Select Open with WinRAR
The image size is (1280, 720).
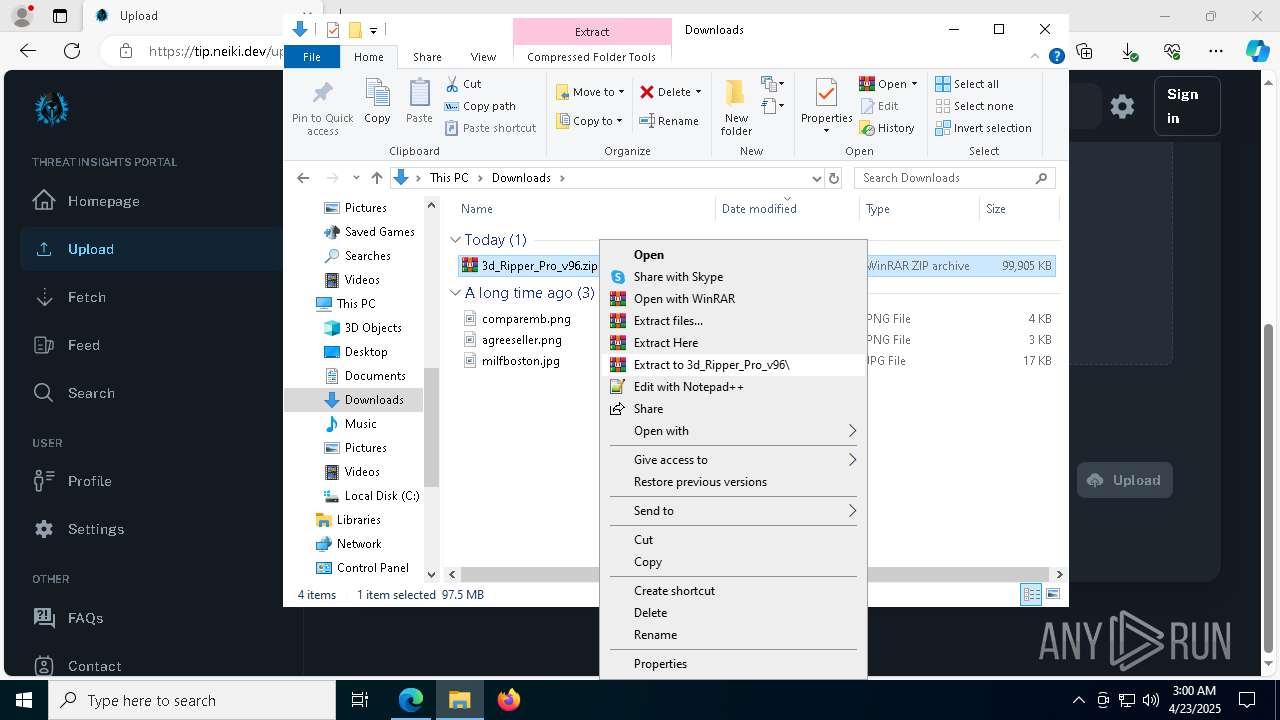pyautogui.click(x=733, y=299)
